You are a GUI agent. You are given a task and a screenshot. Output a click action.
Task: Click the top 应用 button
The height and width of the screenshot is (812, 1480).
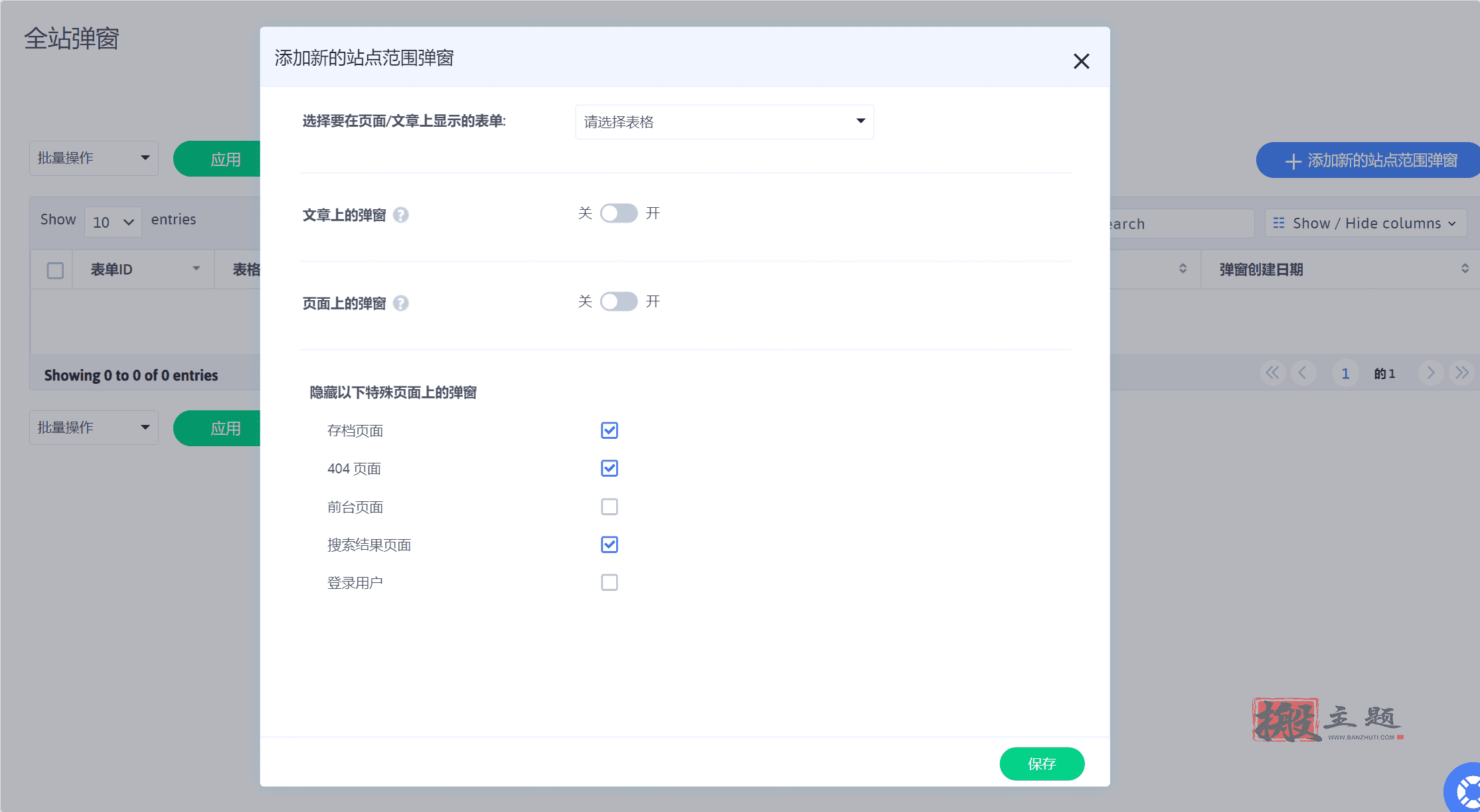217,159
